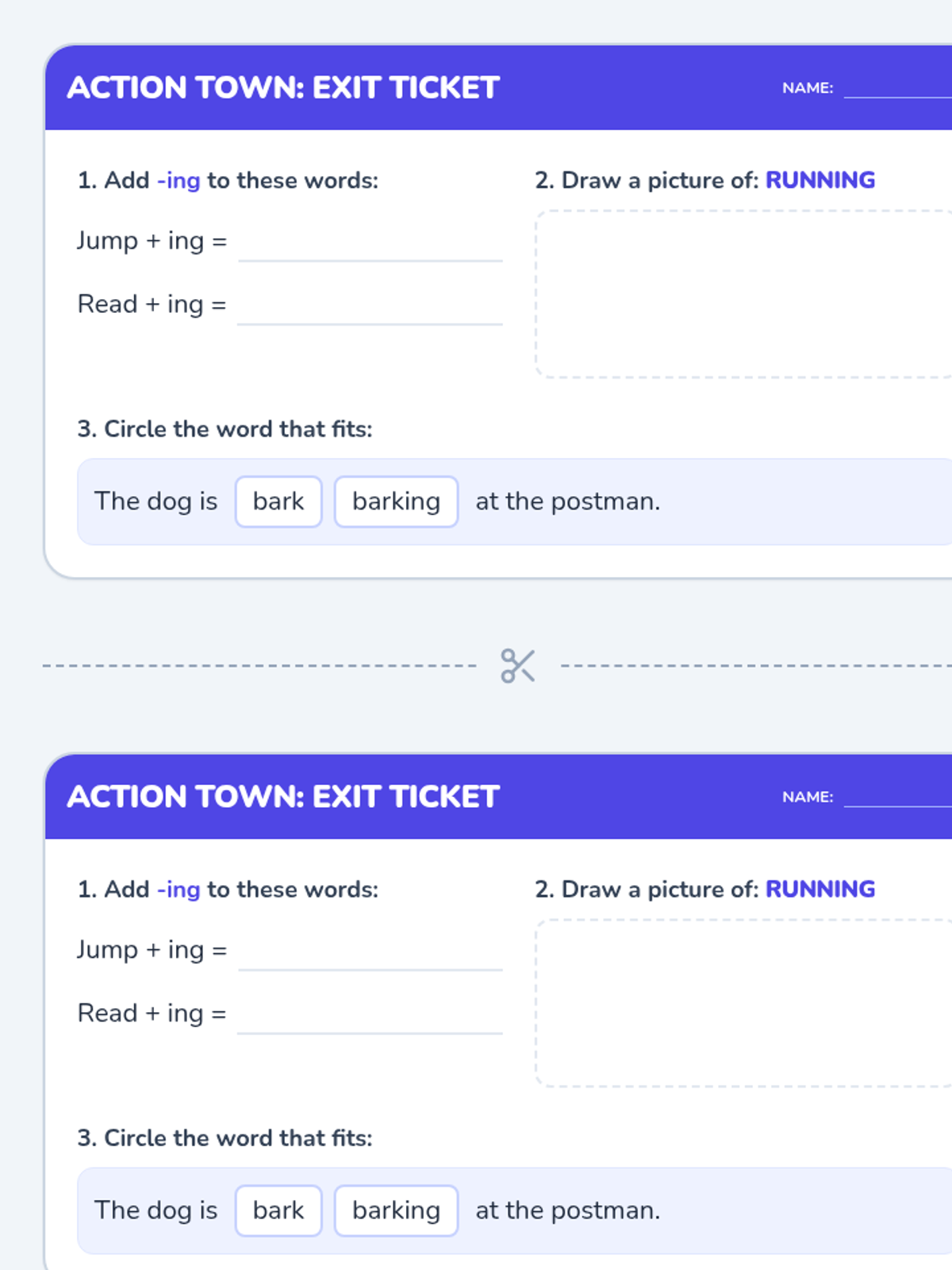Click first ticket's "Circle the word that fits" heading

[225, 429]
